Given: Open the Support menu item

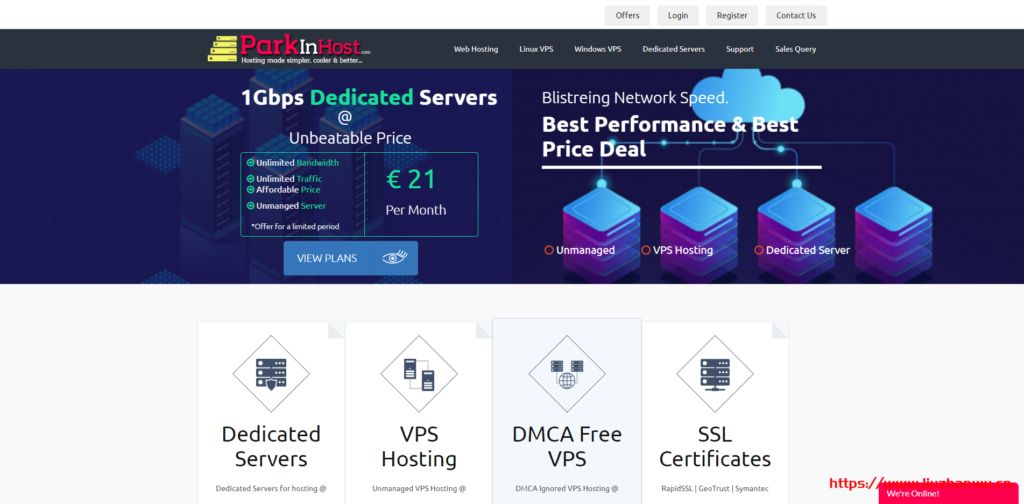Looking at the screenshot, I should [x=740, y=49].
